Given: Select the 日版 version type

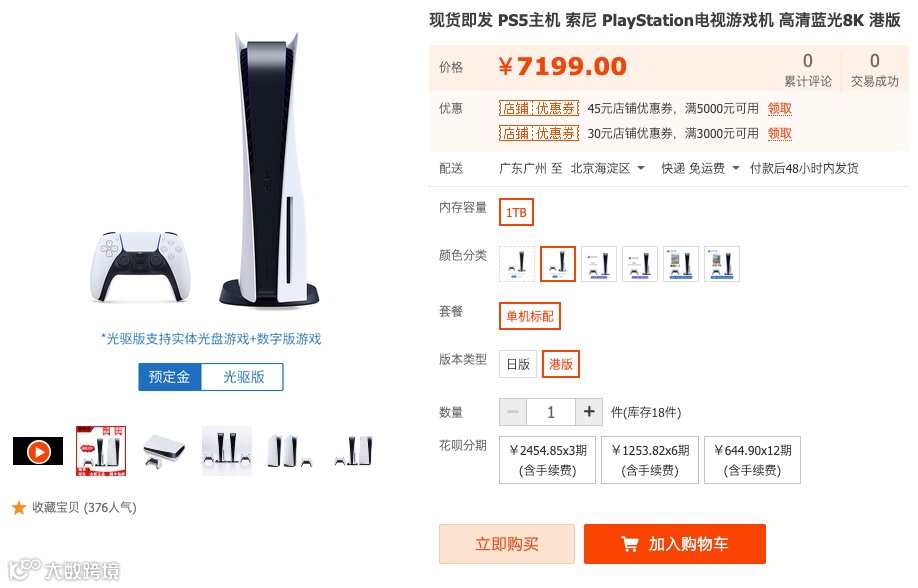Looking at the screenshot, I should click(x=518, y=364).
